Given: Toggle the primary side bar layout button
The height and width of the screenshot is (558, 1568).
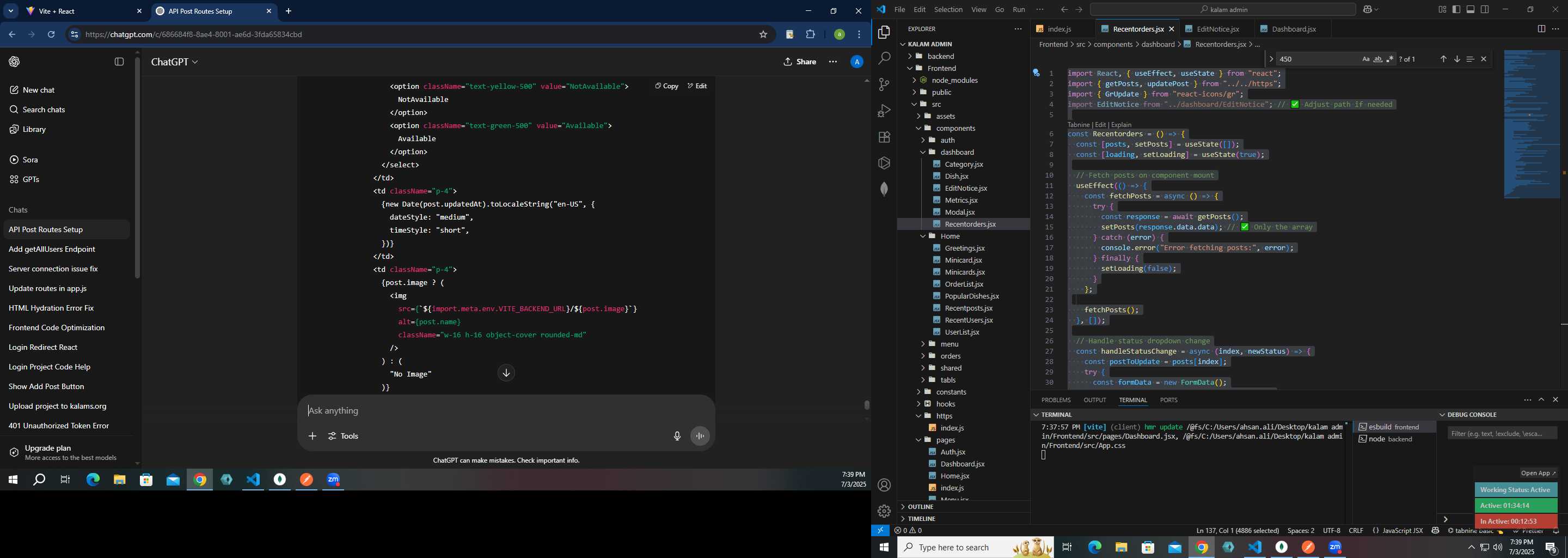Looking at the screenshot, I should [x=1456, y=10].
